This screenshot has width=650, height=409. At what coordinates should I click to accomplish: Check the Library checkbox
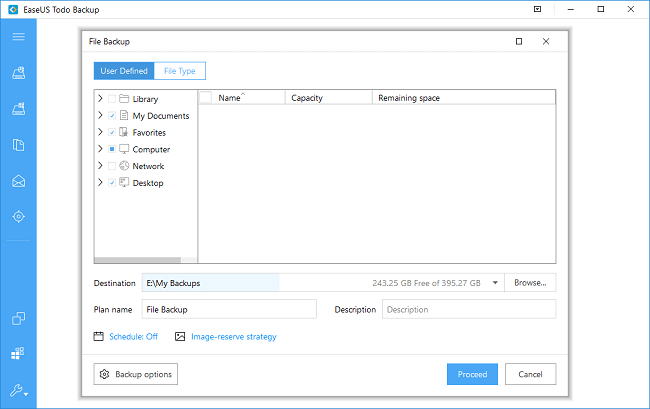click(111, 99)
